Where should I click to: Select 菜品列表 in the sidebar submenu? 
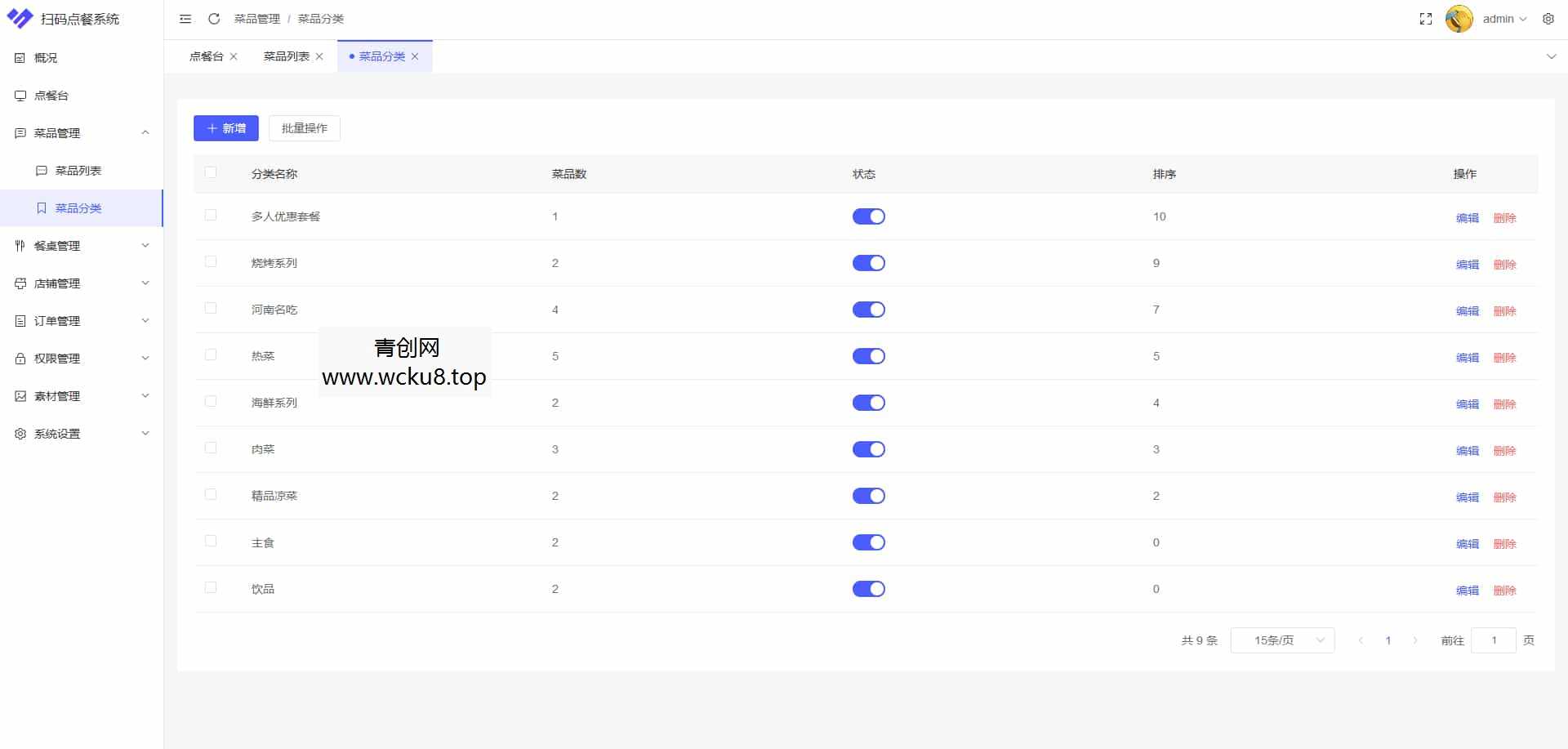78,171
